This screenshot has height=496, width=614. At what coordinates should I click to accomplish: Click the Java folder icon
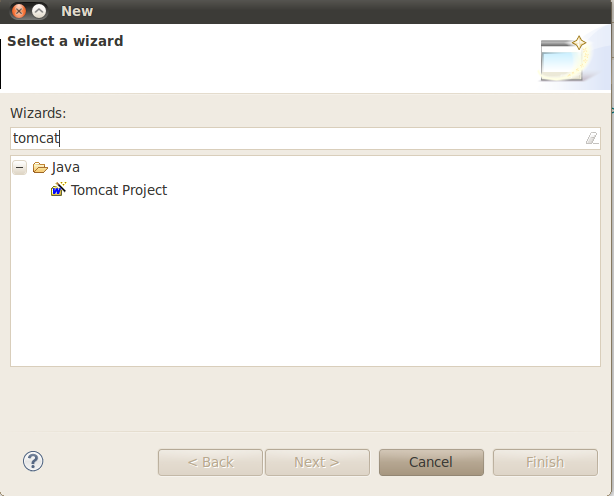40,168
